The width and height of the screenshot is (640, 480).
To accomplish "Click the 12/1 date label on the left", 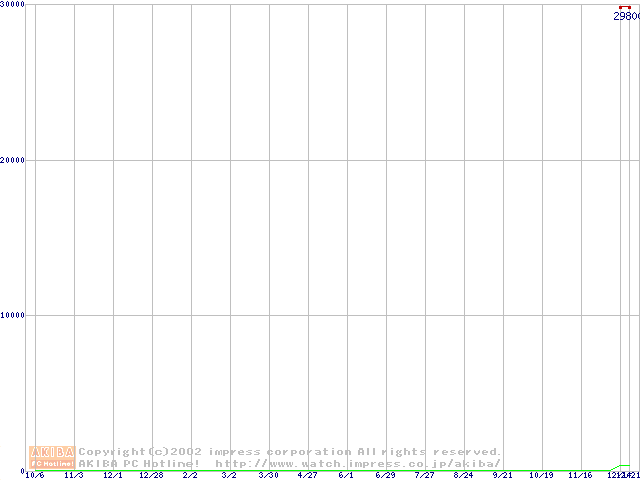I will [113, 475].
